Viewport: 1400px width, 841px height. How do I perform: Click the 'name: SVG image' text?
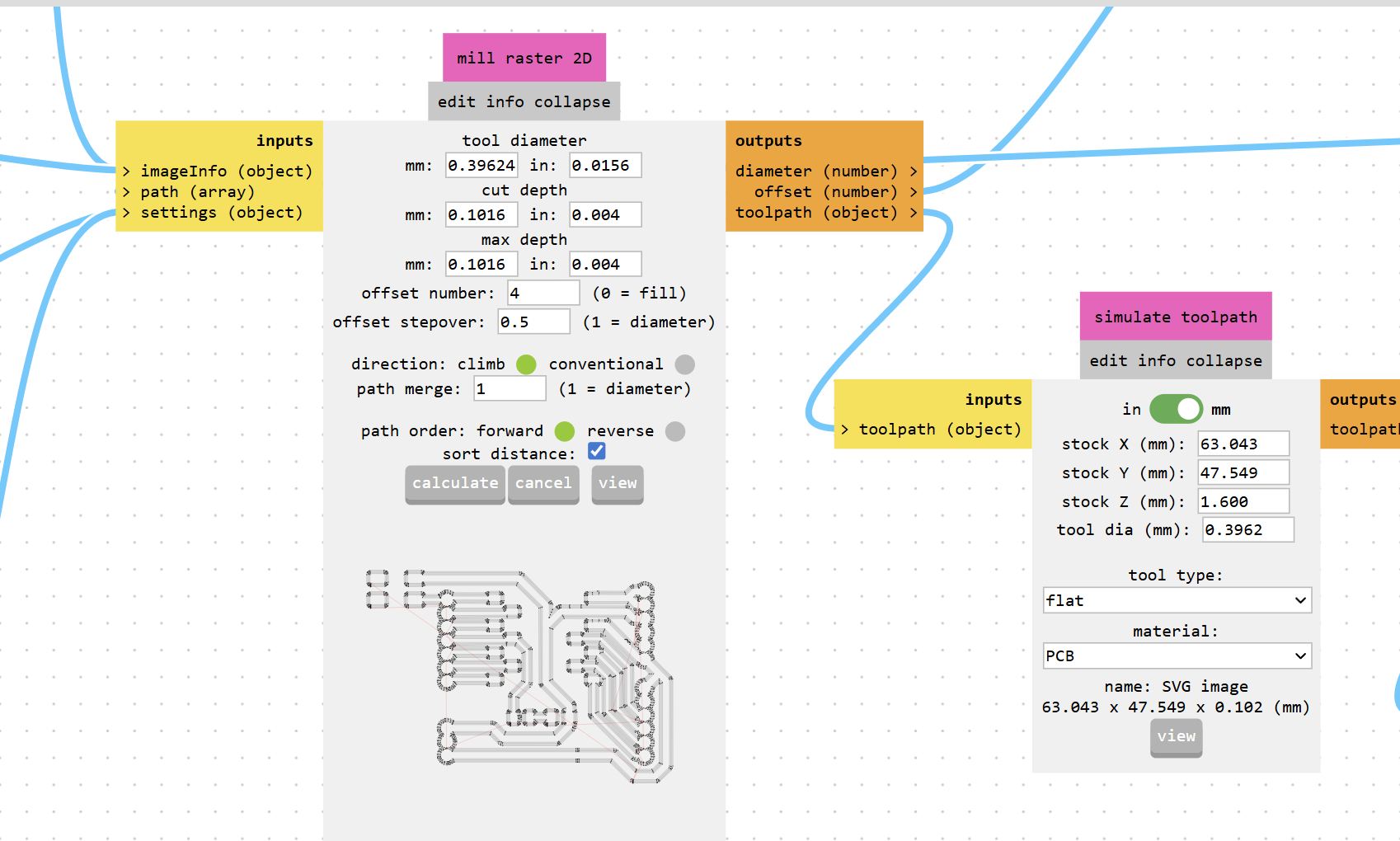click(1176, 686)
